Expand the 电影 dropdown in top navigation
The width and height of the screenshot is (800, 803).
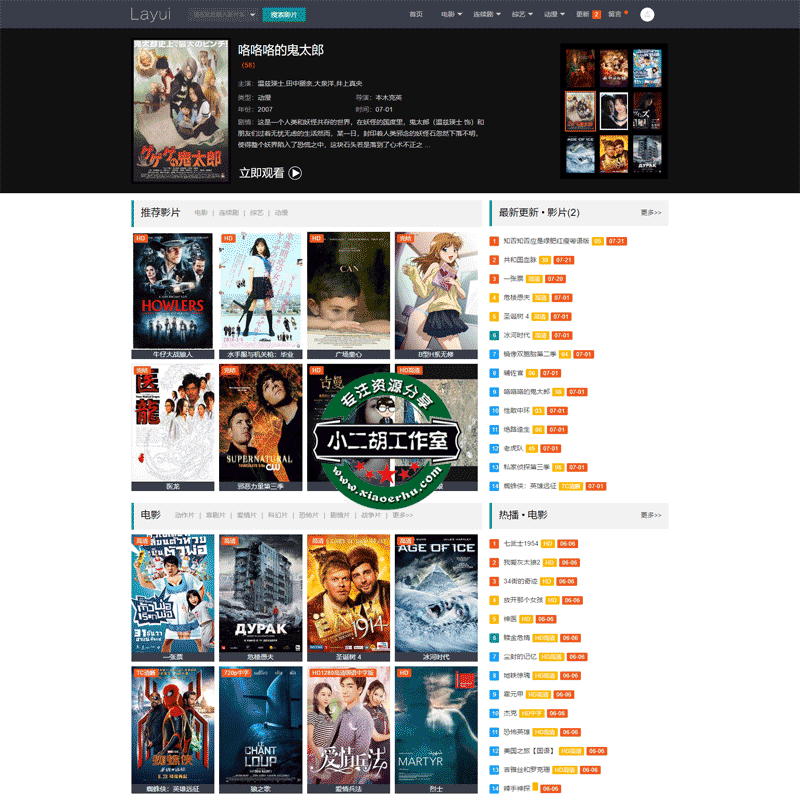451,15
